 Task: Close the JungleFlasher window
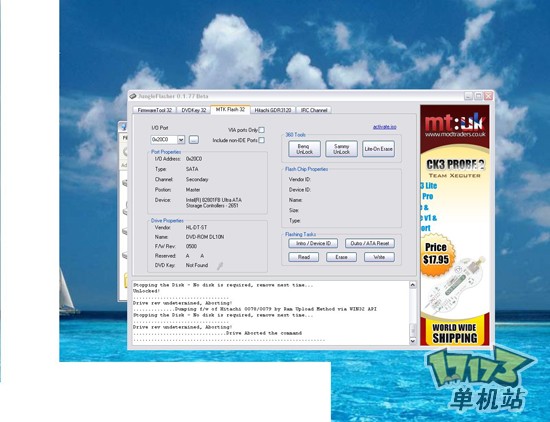click(488, 96)
